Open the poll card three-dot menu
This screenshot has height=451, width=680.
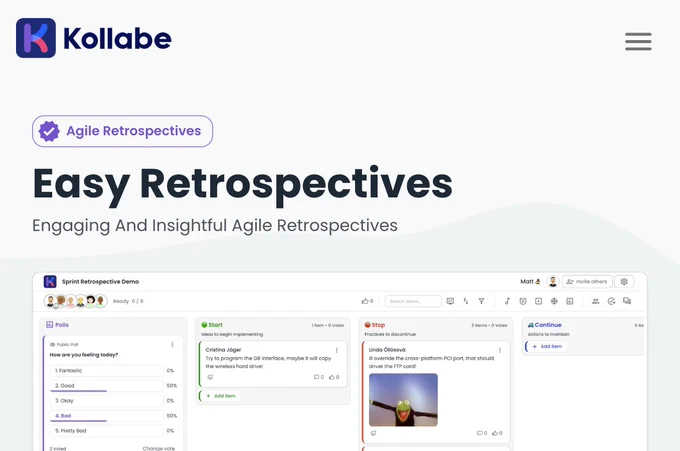point(172,344)
